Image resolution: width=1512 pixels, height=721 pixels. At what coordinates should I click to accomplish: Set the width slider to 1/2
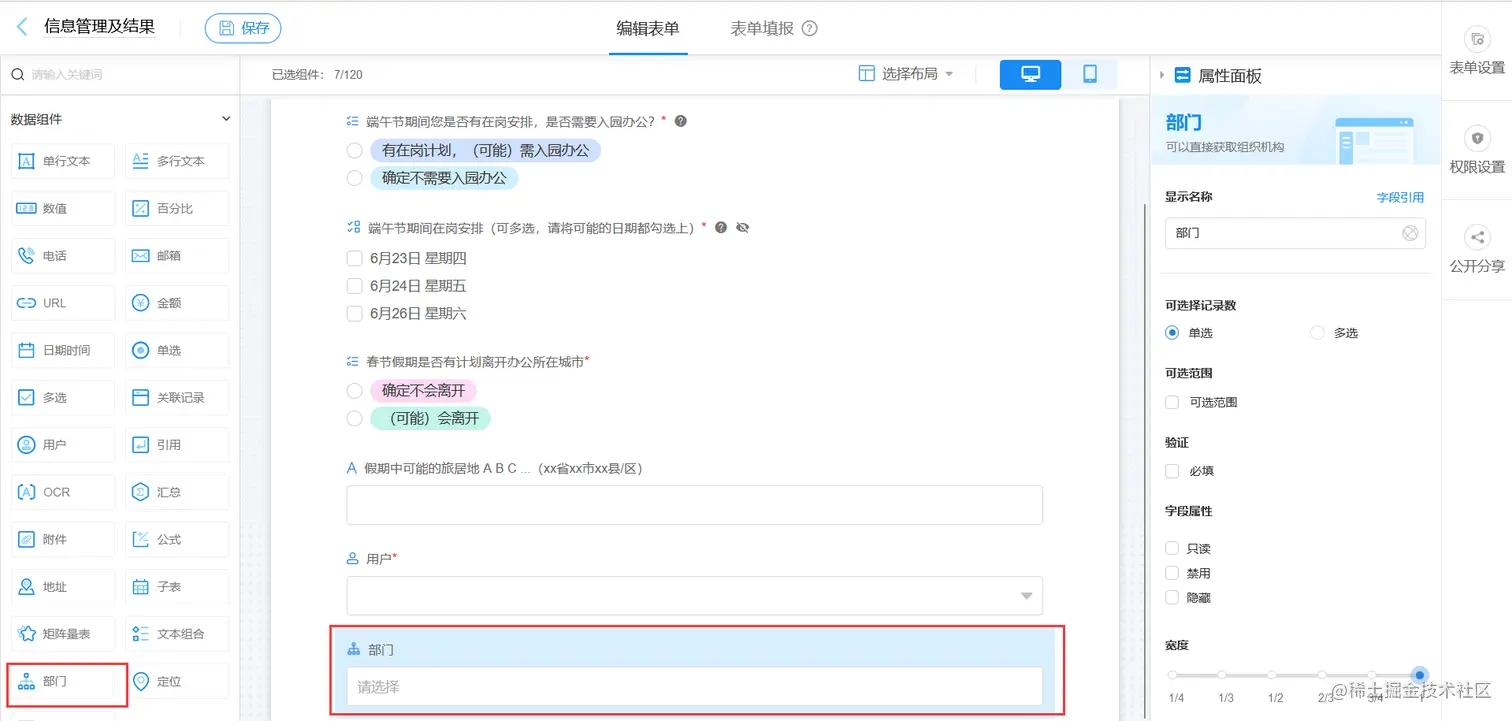point(1272,675)
